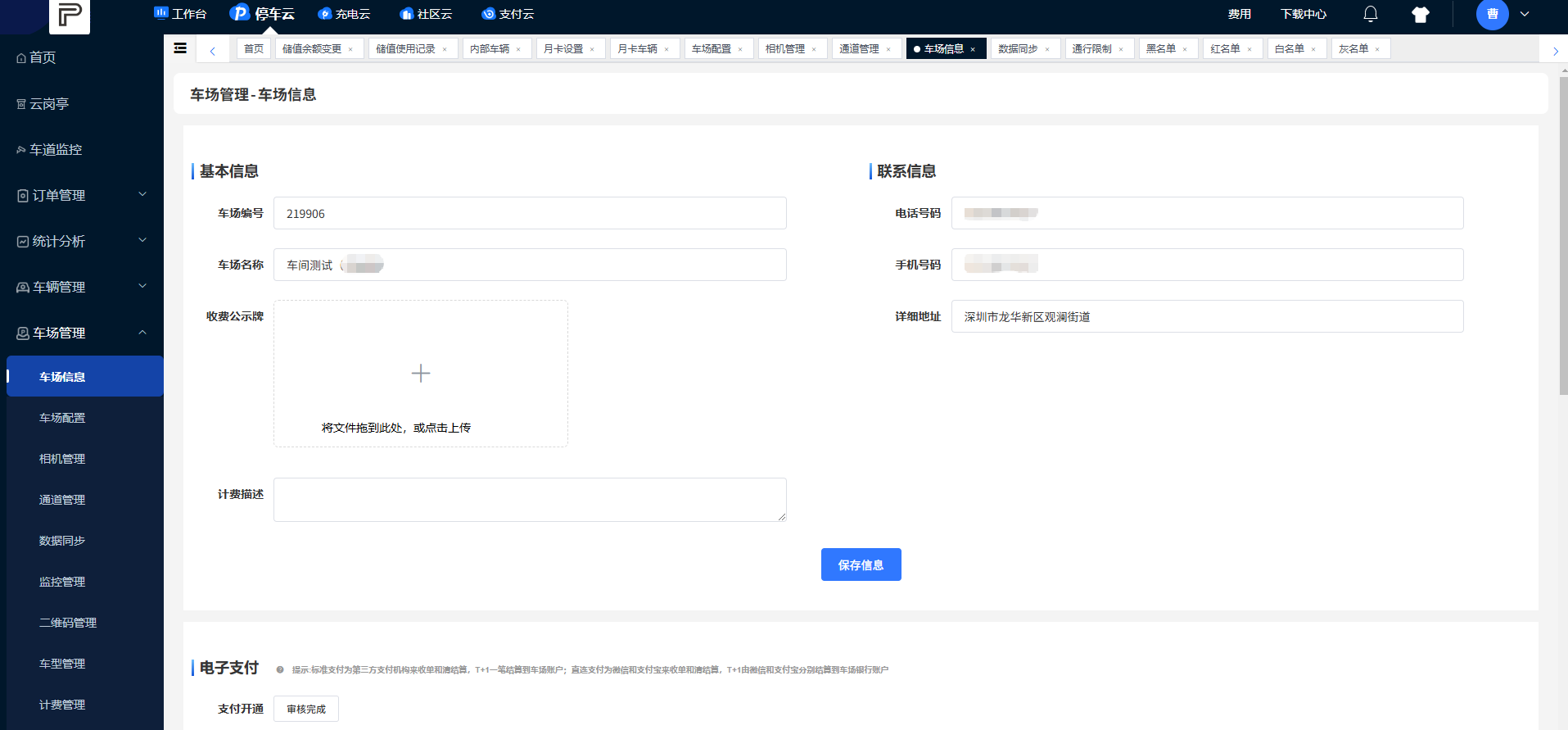Close the active 车场信息 tab
This screenshot has width=1568, height=730.
(x=973, y=49)
